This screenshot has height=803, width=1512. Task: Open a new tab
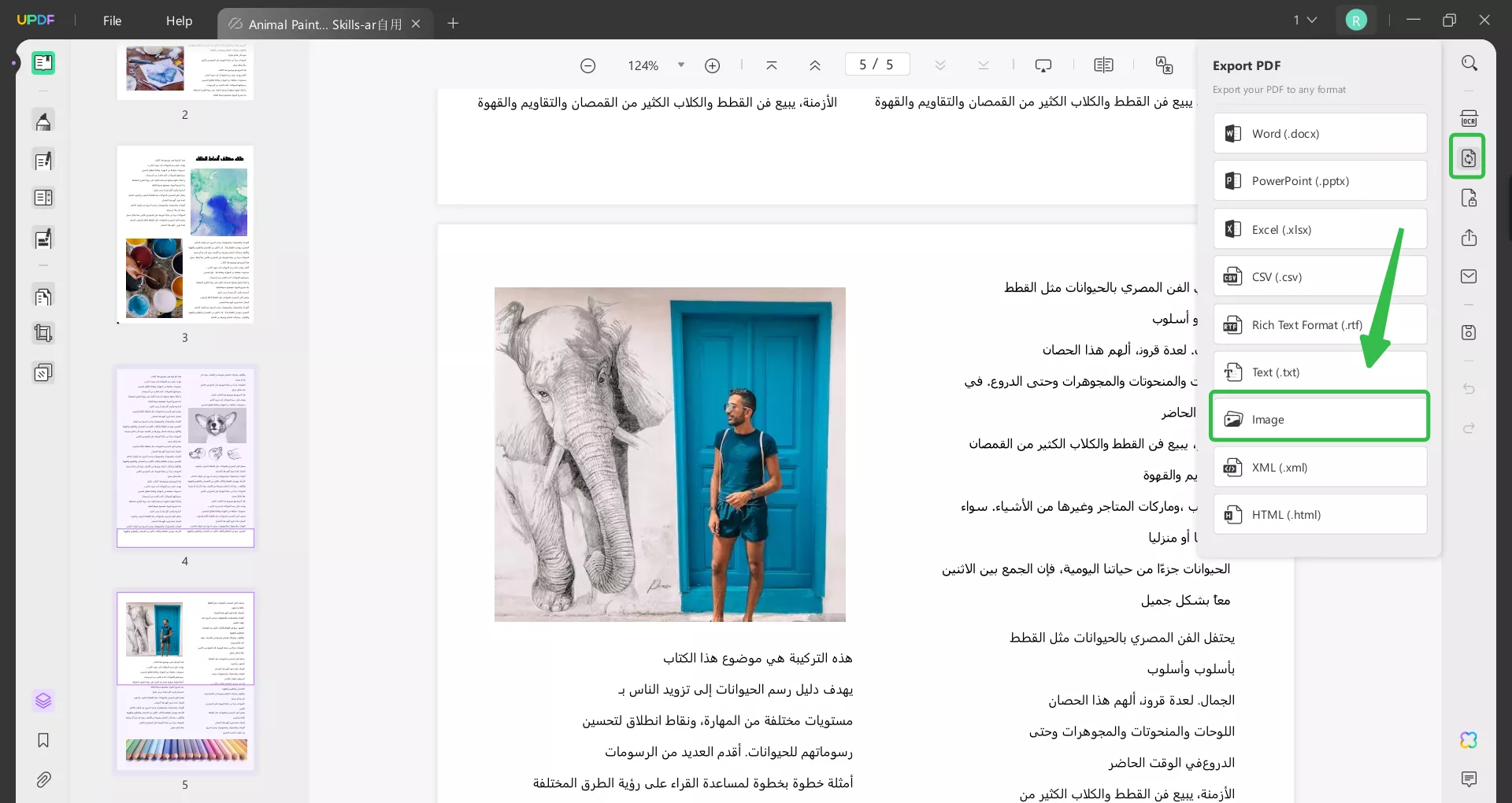point(453,24)
